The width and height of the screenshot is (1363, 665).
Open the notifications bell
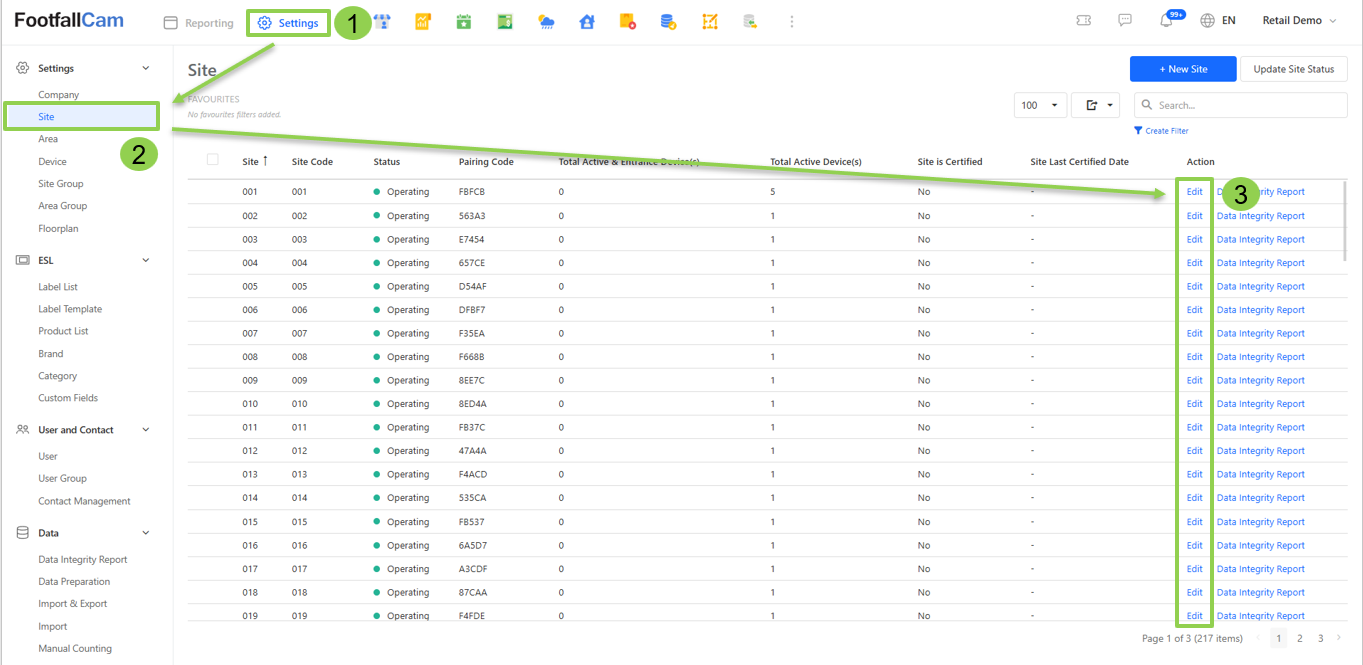click(1167, 21)
